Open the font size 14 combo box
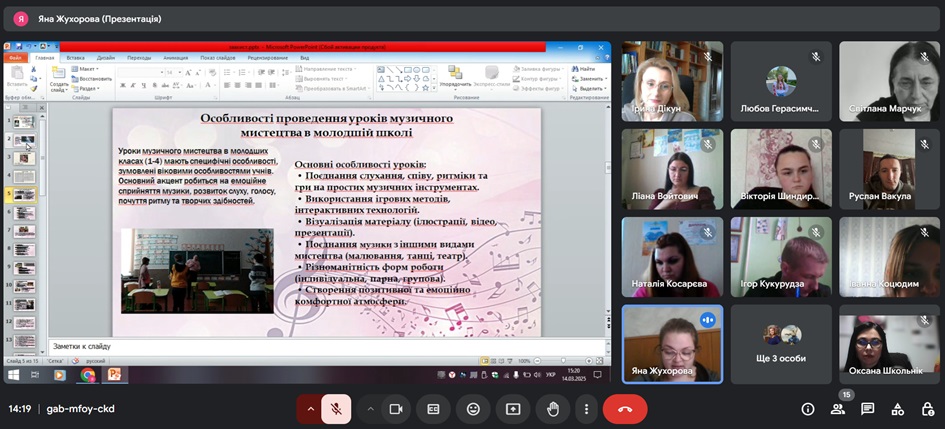The width and height of the screenshot is (945, 429). (173, 72)
